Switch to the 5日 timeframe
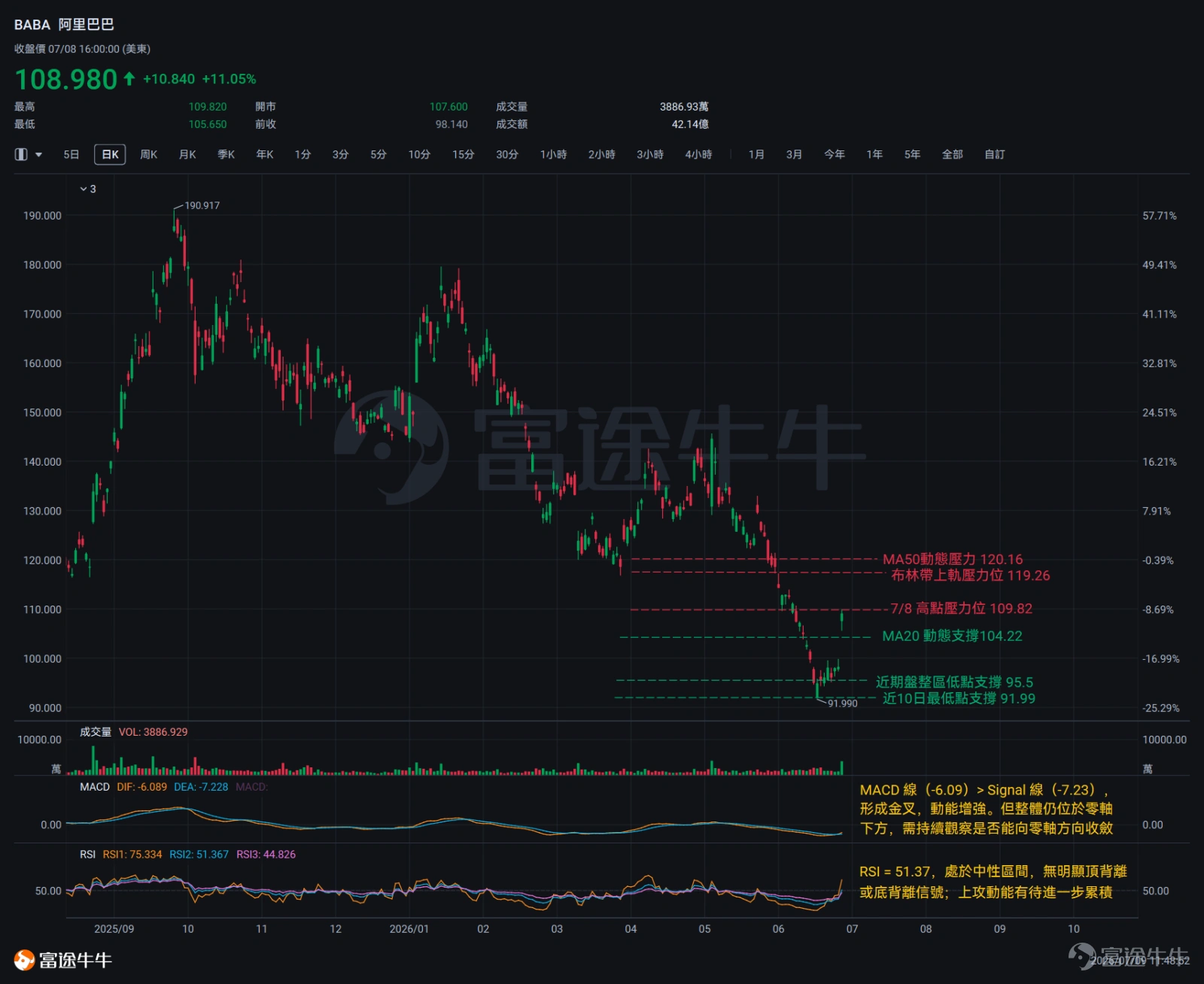The image size is (1204, 984). [x=71, y=154]
